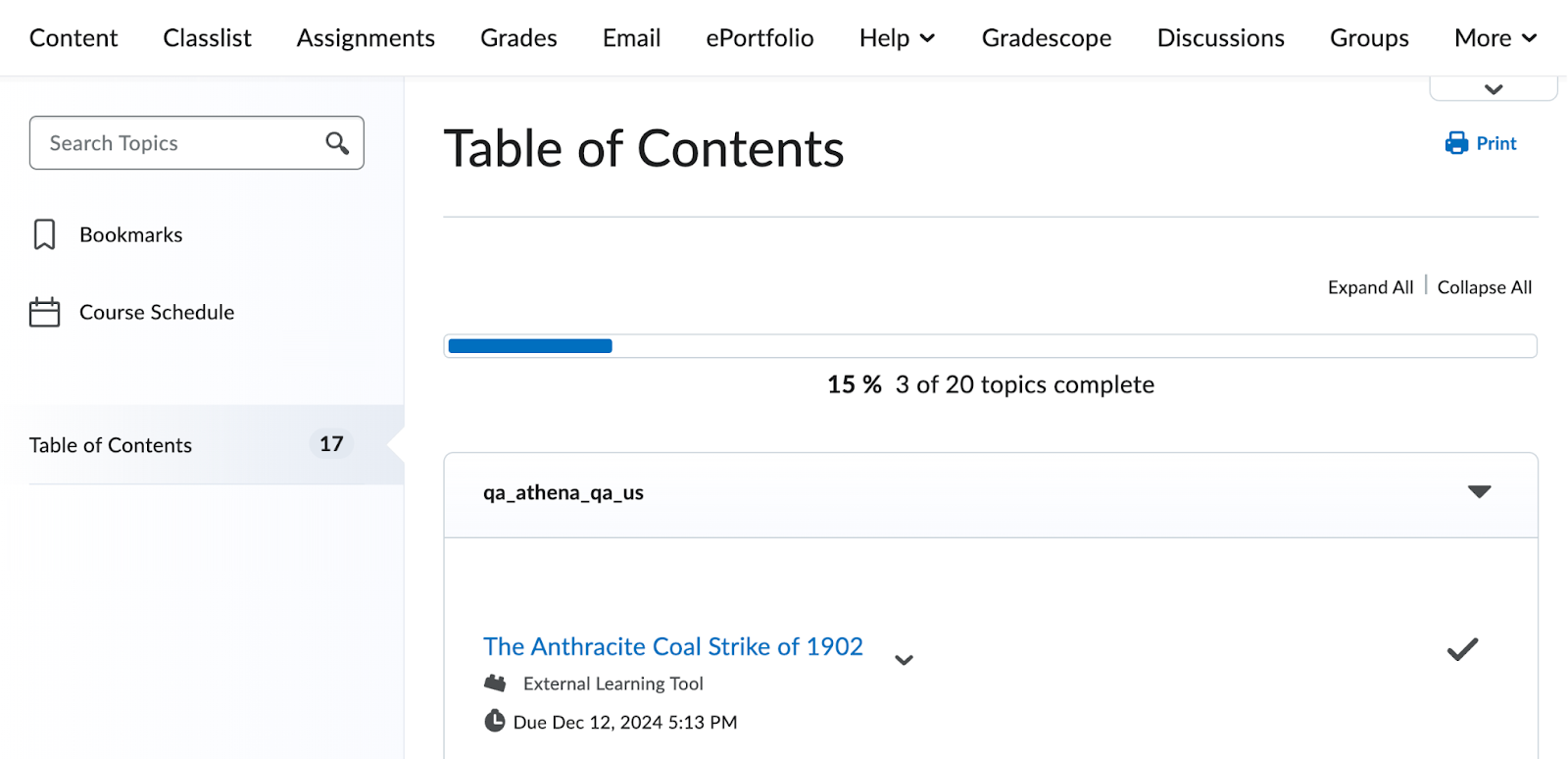
Task: Open the Discussions page
Action: pyautogui.click(x=1220, y=38)
